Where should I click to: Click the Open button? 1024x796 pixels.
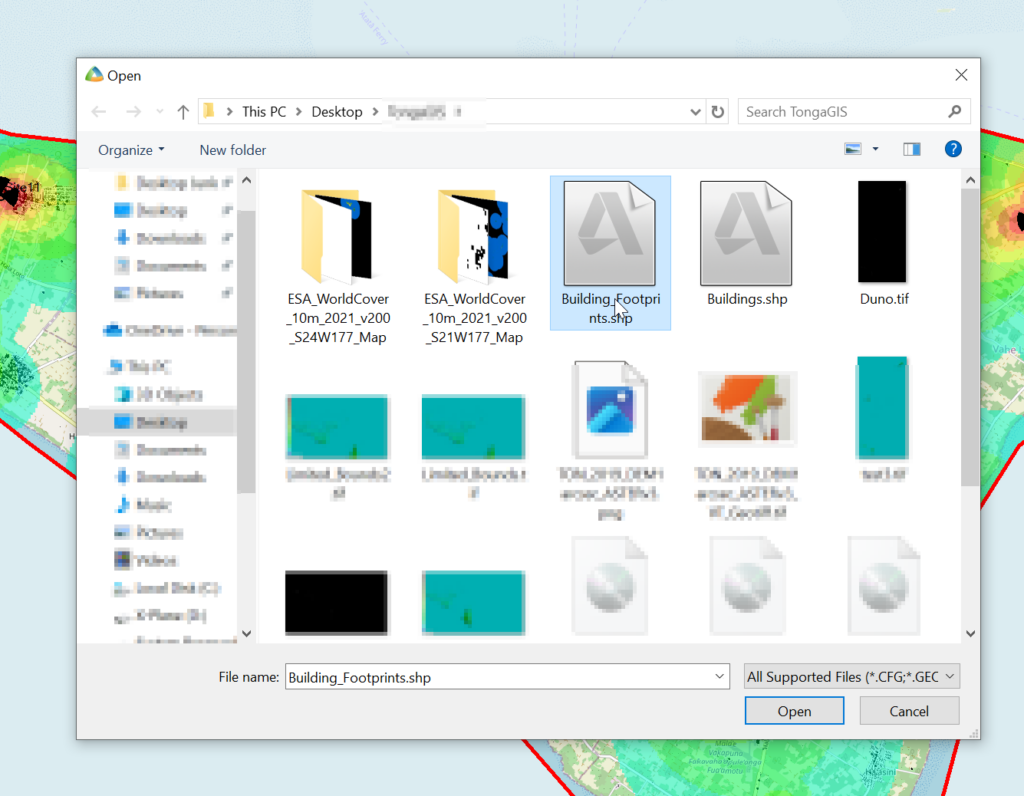click(794, 710)
